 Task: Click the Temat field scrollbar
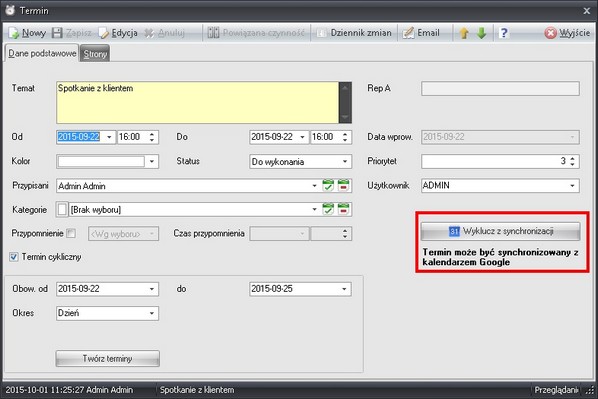click(345, 102)
